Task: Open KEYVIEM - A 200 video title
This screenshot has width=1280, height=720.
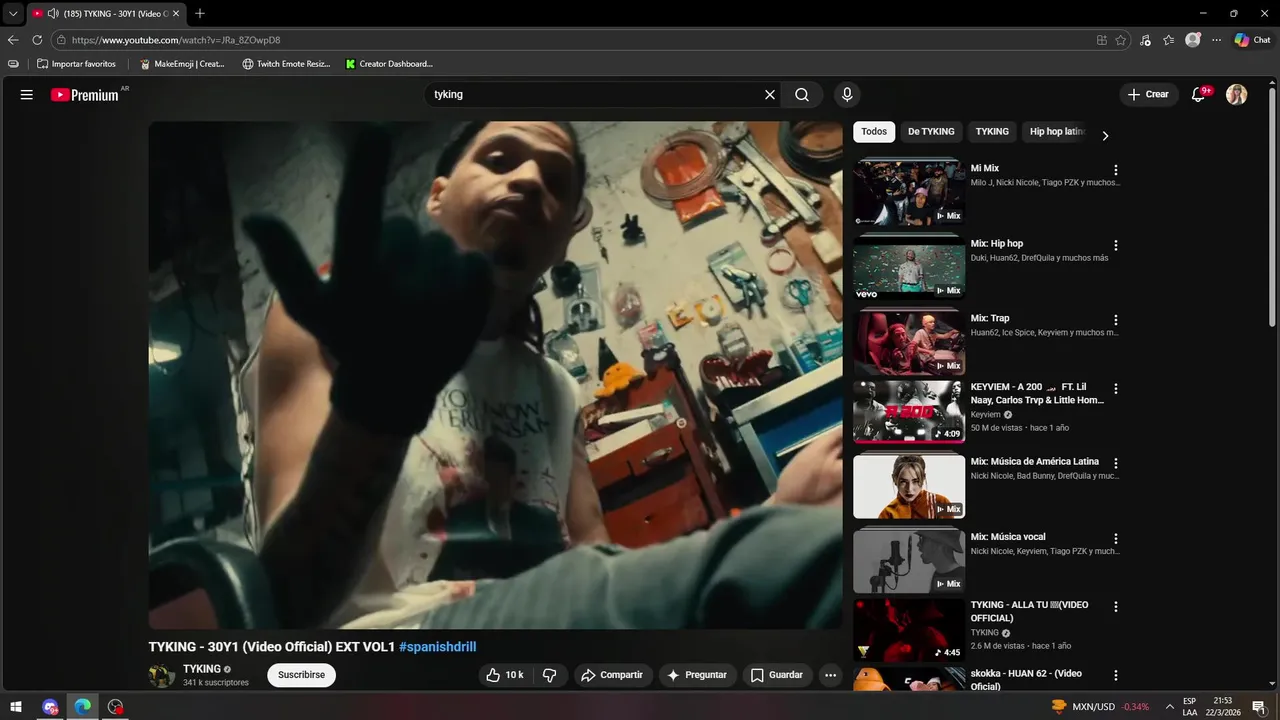Action: 1037,393
